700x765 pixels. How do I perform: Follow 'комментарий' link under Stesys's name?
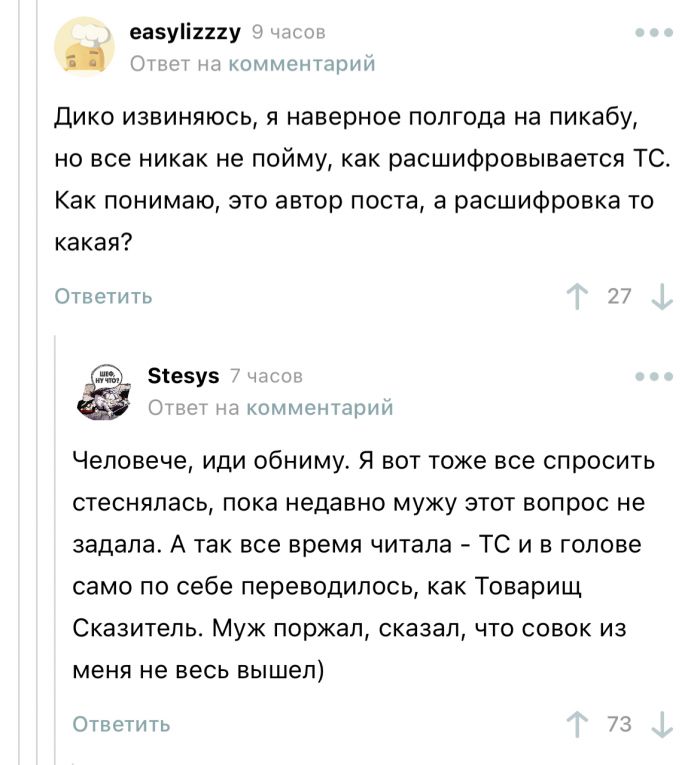[320, 407]
